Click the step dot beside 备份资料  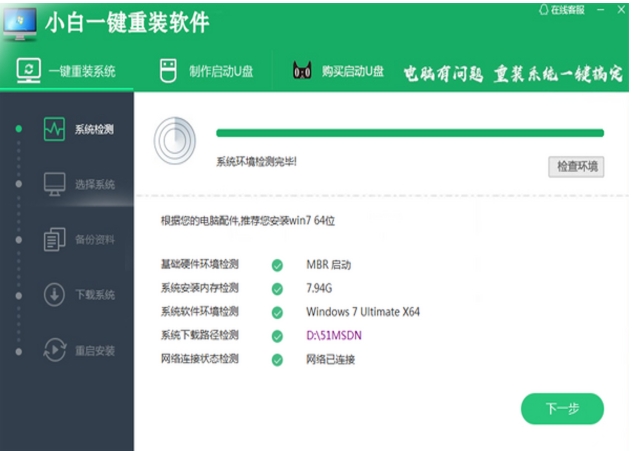(x=19, y=240)
